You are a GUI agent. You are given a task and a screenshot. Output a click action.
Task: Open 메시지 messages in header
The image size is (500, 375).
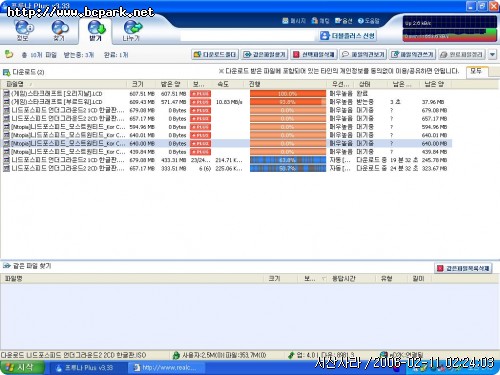(x=294, y=21)
